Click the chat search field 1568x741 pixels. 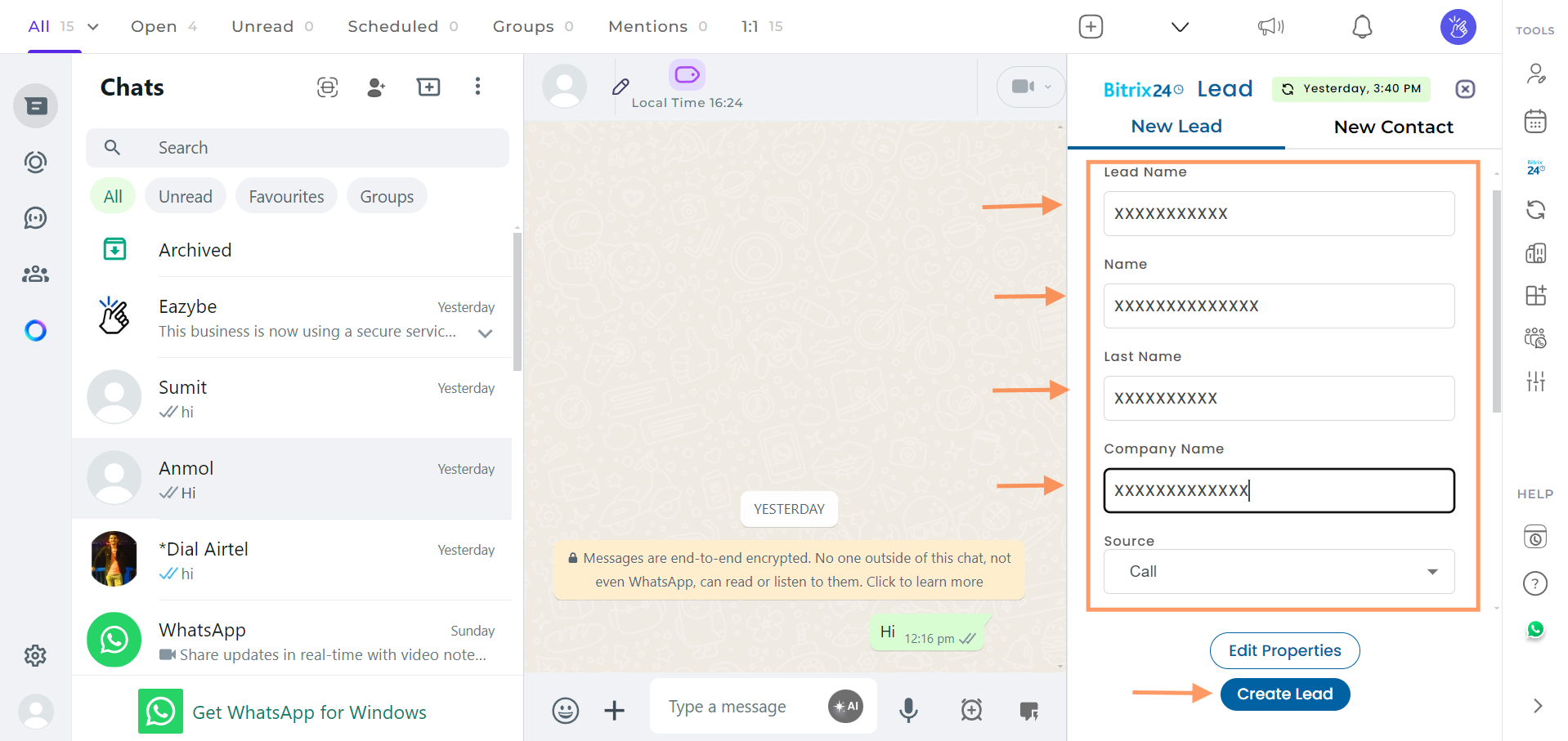298,148
